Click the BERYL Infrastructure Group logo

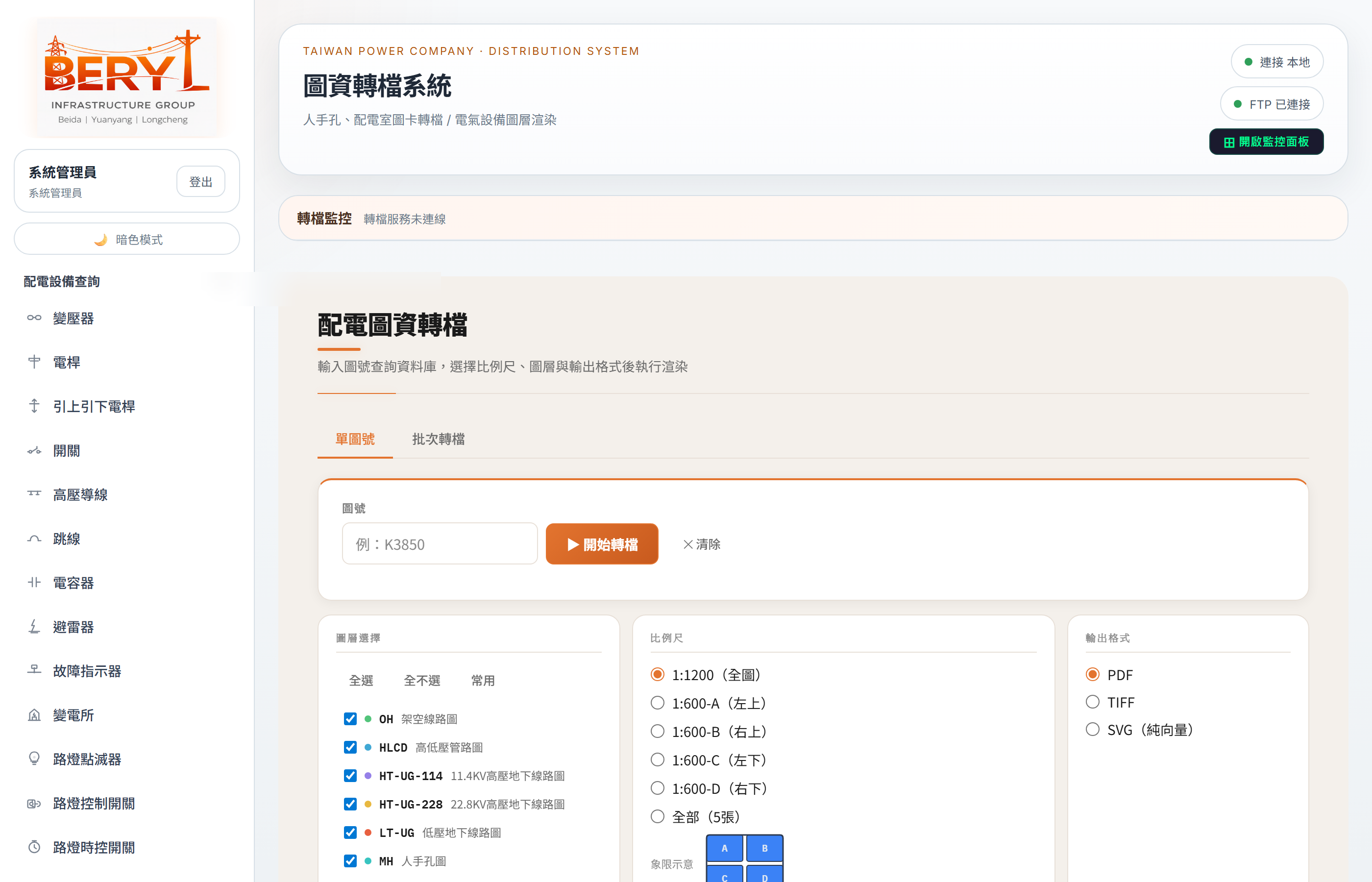126,77
